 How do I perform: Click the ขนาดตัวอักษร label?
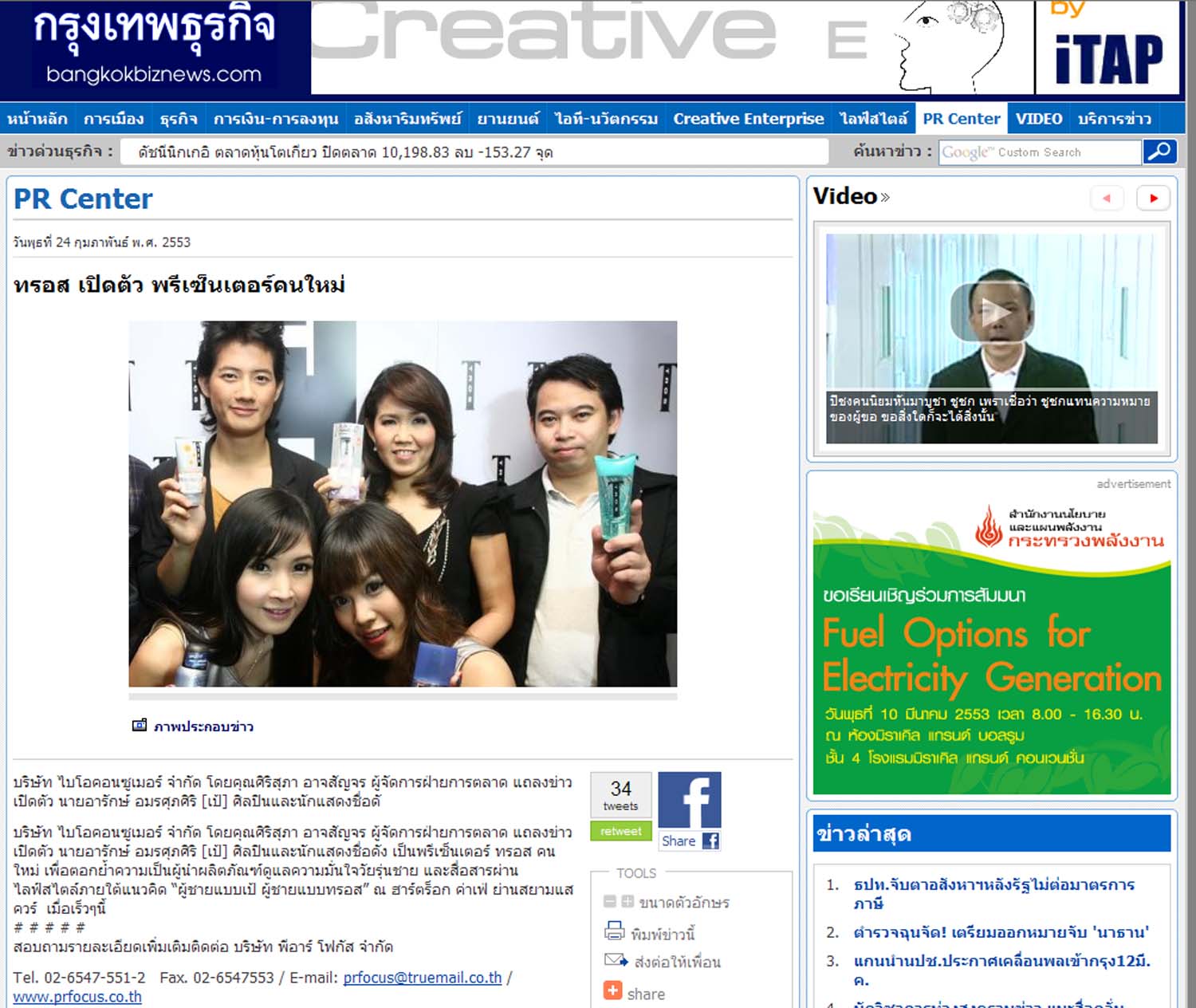click(x=684, y=903)
